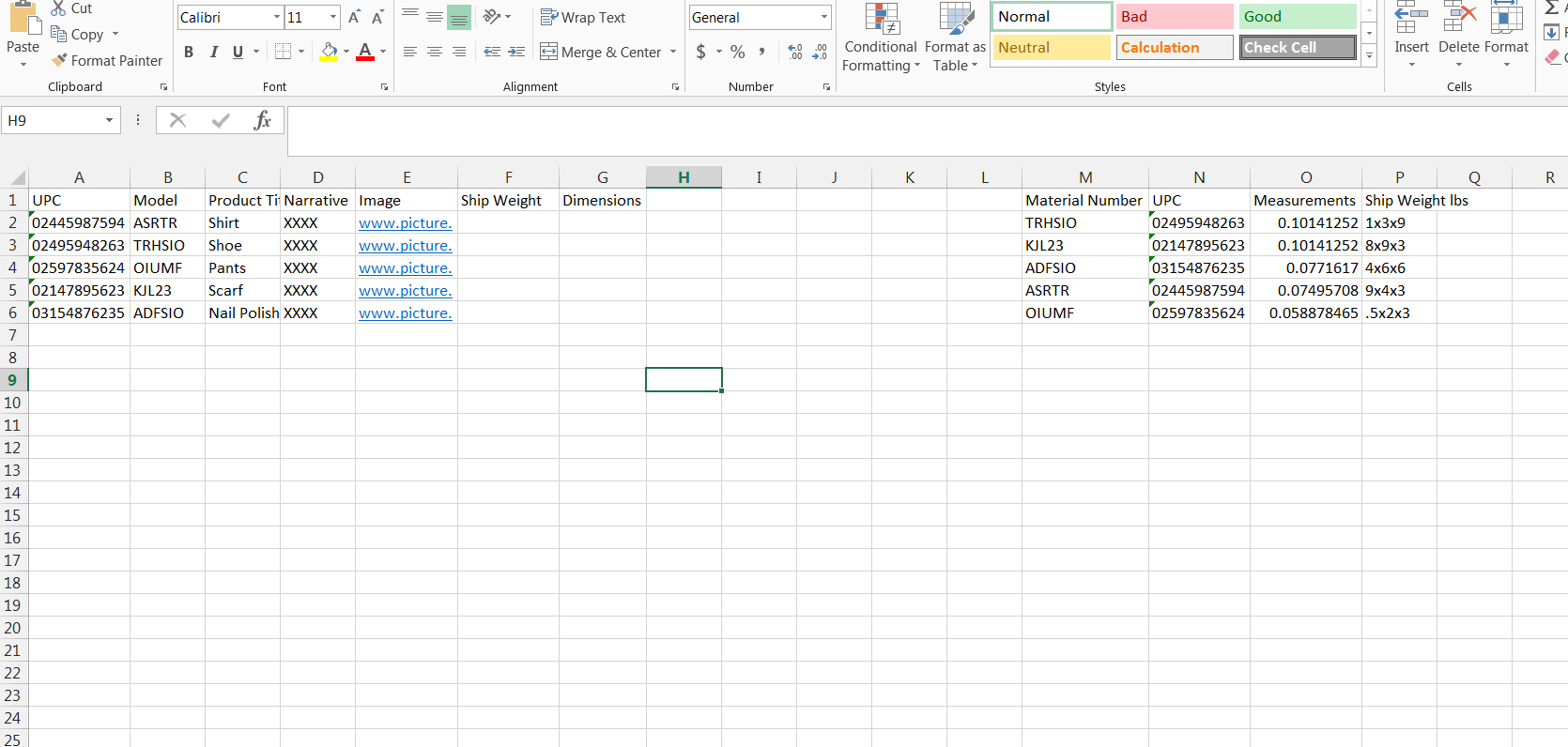Click the Increase Font Size icon
The image size is (1568, 747).
pos(354,17)
